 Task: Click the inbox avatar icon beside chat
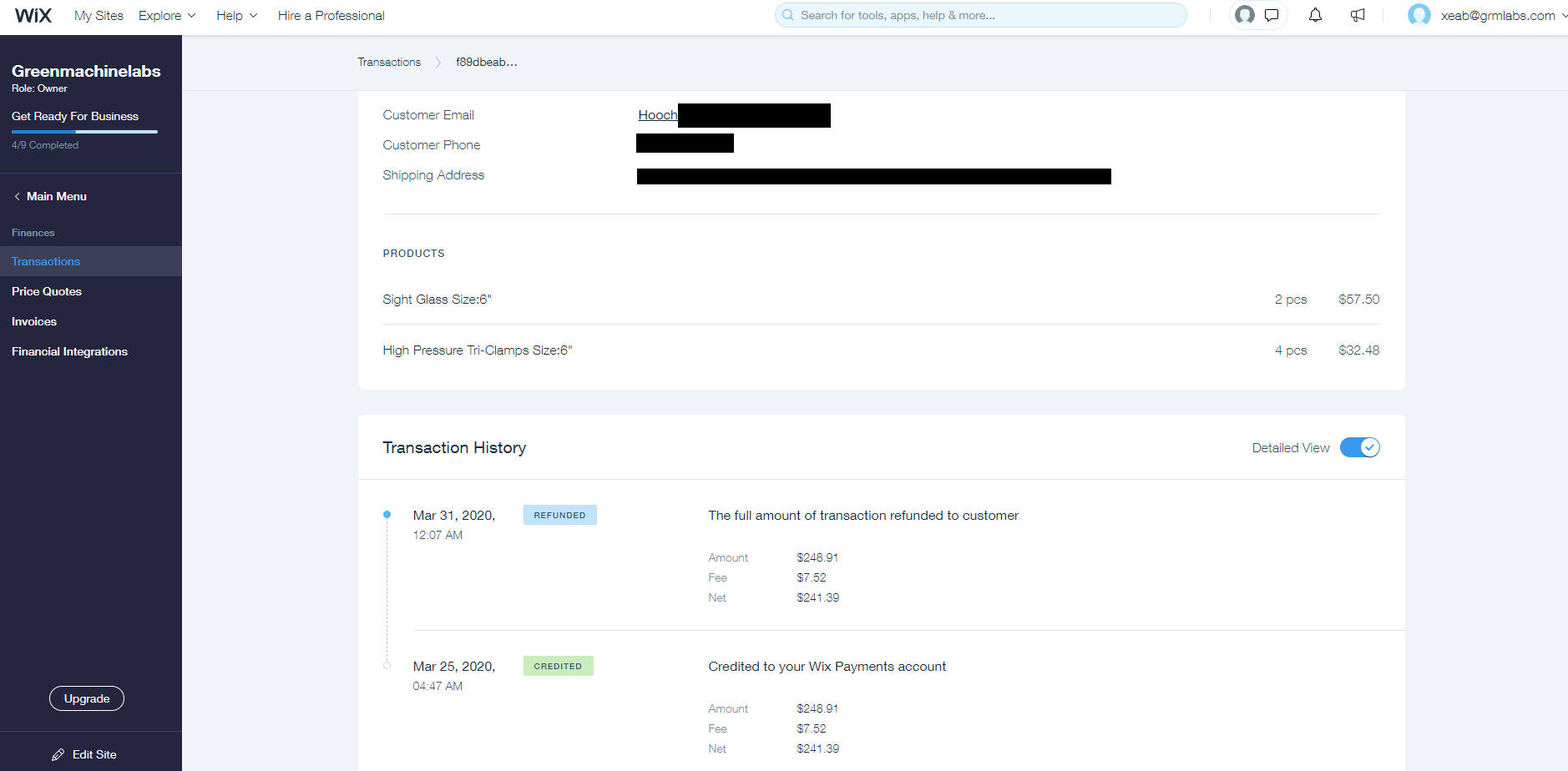tap(1245, 15)
